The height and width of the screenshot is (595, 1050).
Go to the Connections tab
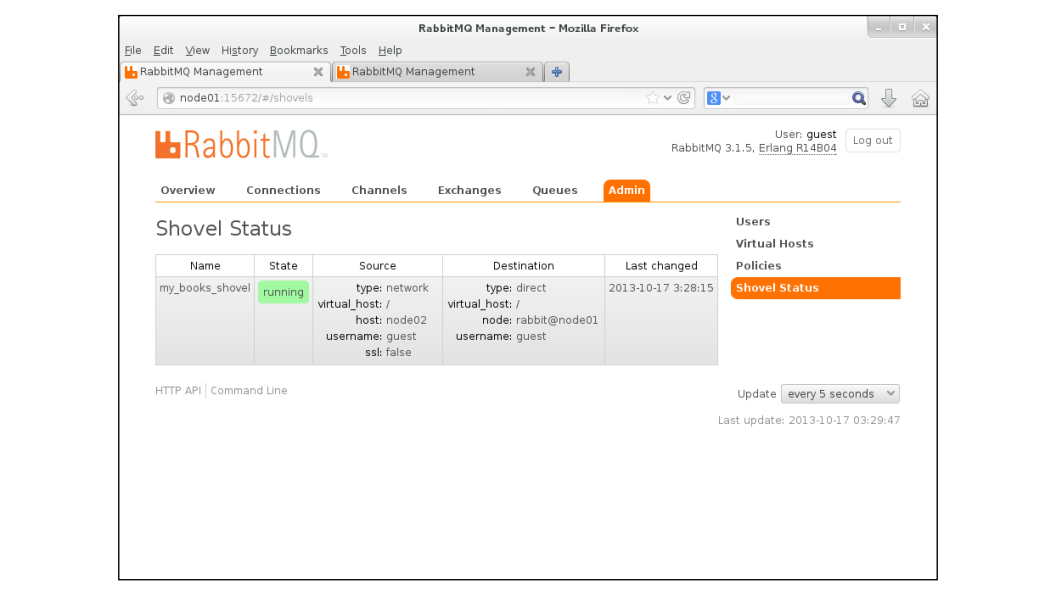pyautogui.click(x=283, y=190)
